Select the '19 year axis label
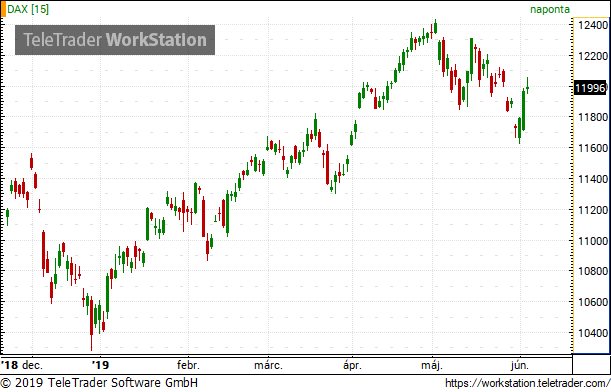 [x=101, y=365]
